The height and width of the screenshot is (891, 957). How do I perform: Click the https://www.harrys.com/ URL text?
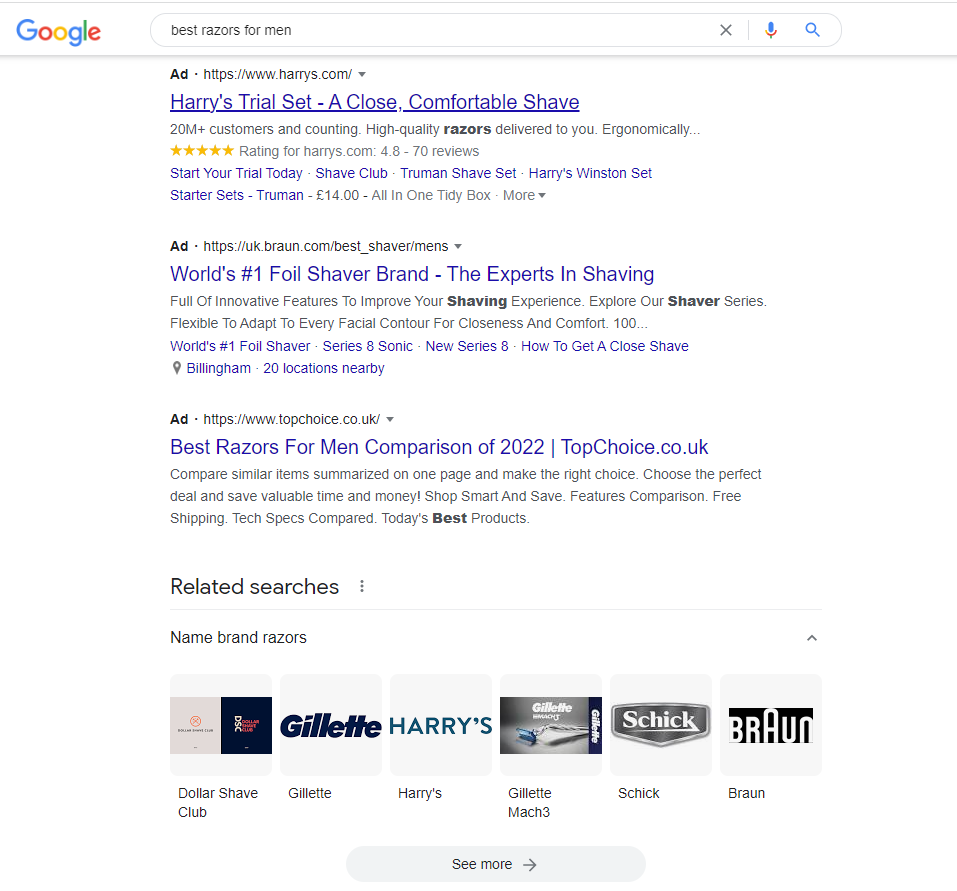(x=278, y=74)
